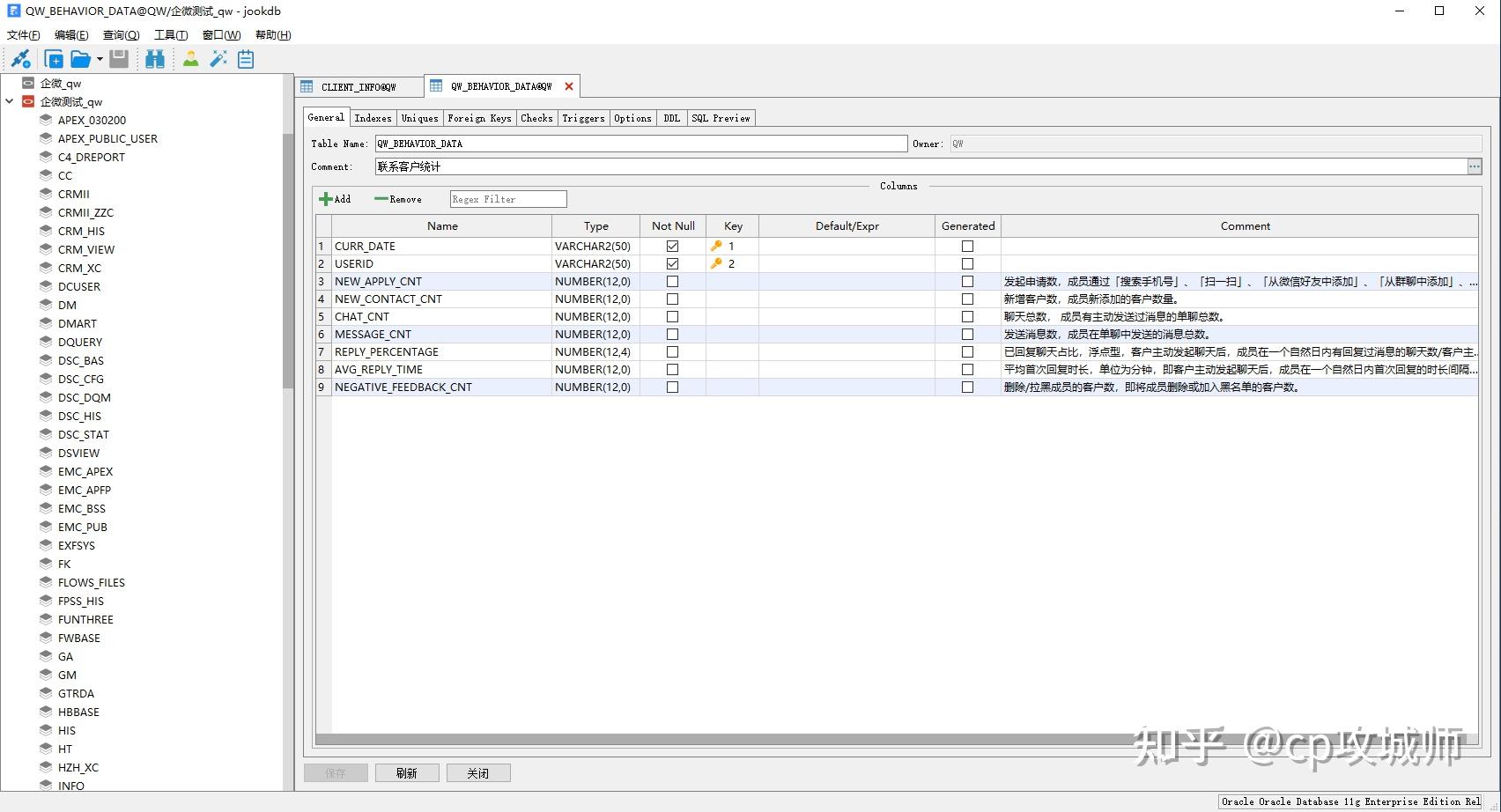This screenshot has width=1501, height=812.
Task: Click the new connection toolbar icon
Action: pos(20,58)
